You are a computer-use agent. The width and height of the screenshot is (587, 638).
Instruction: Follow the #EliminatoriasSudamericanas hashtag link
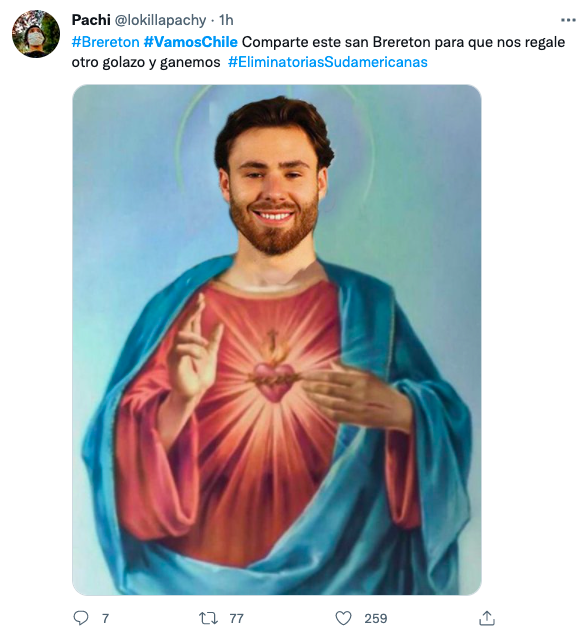[x=328, y=62]
